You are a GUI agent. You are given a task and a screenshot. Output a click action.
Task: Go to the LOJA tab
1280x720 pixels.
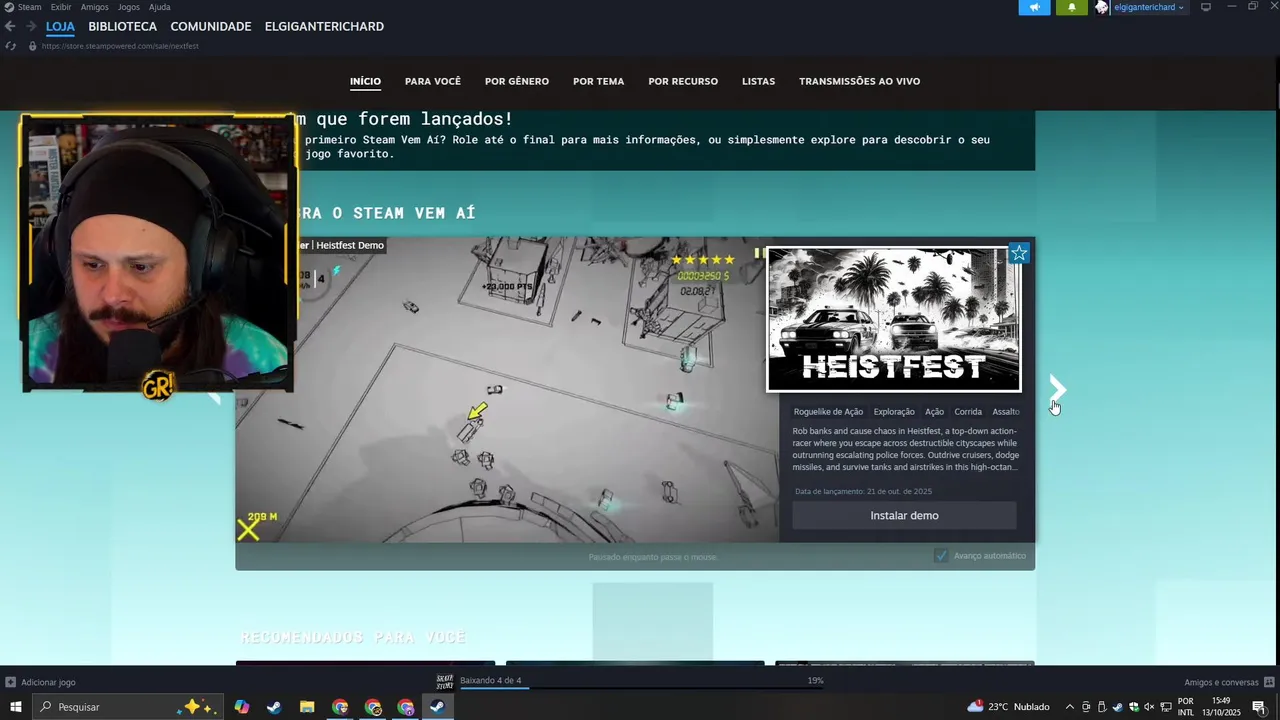(x=60, y=26)
